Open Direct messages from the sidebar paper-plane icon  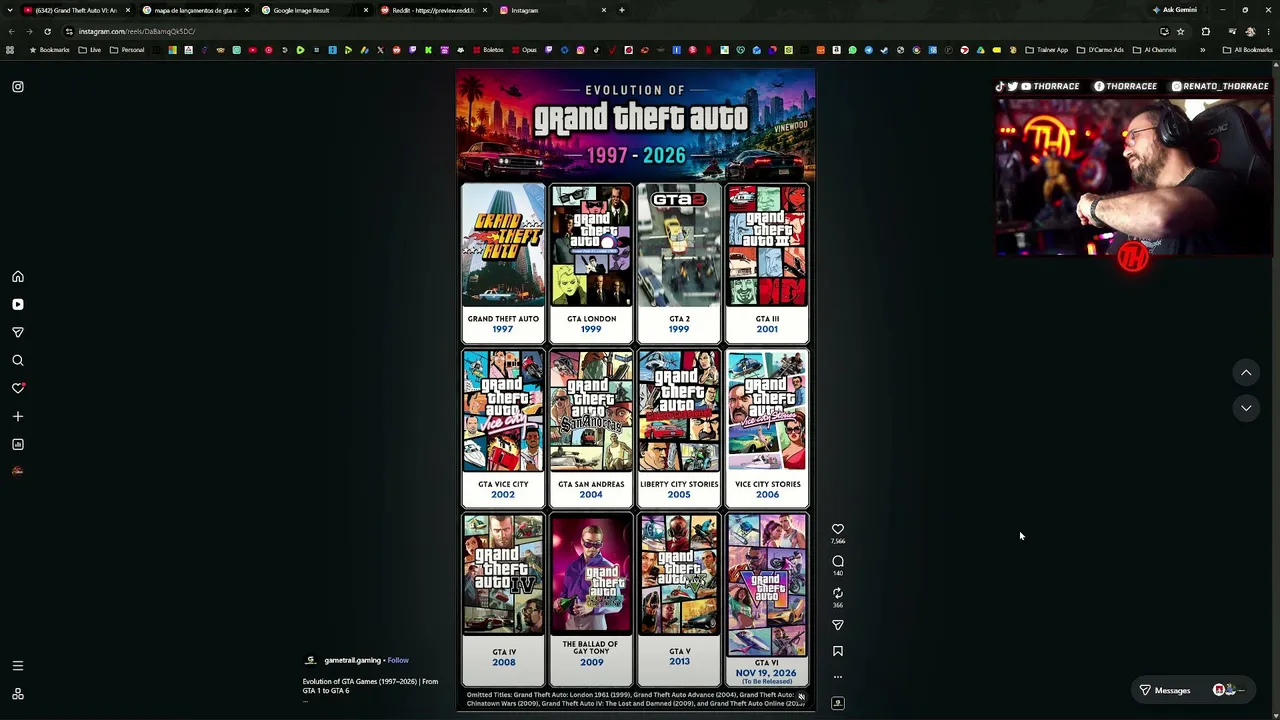18,332
